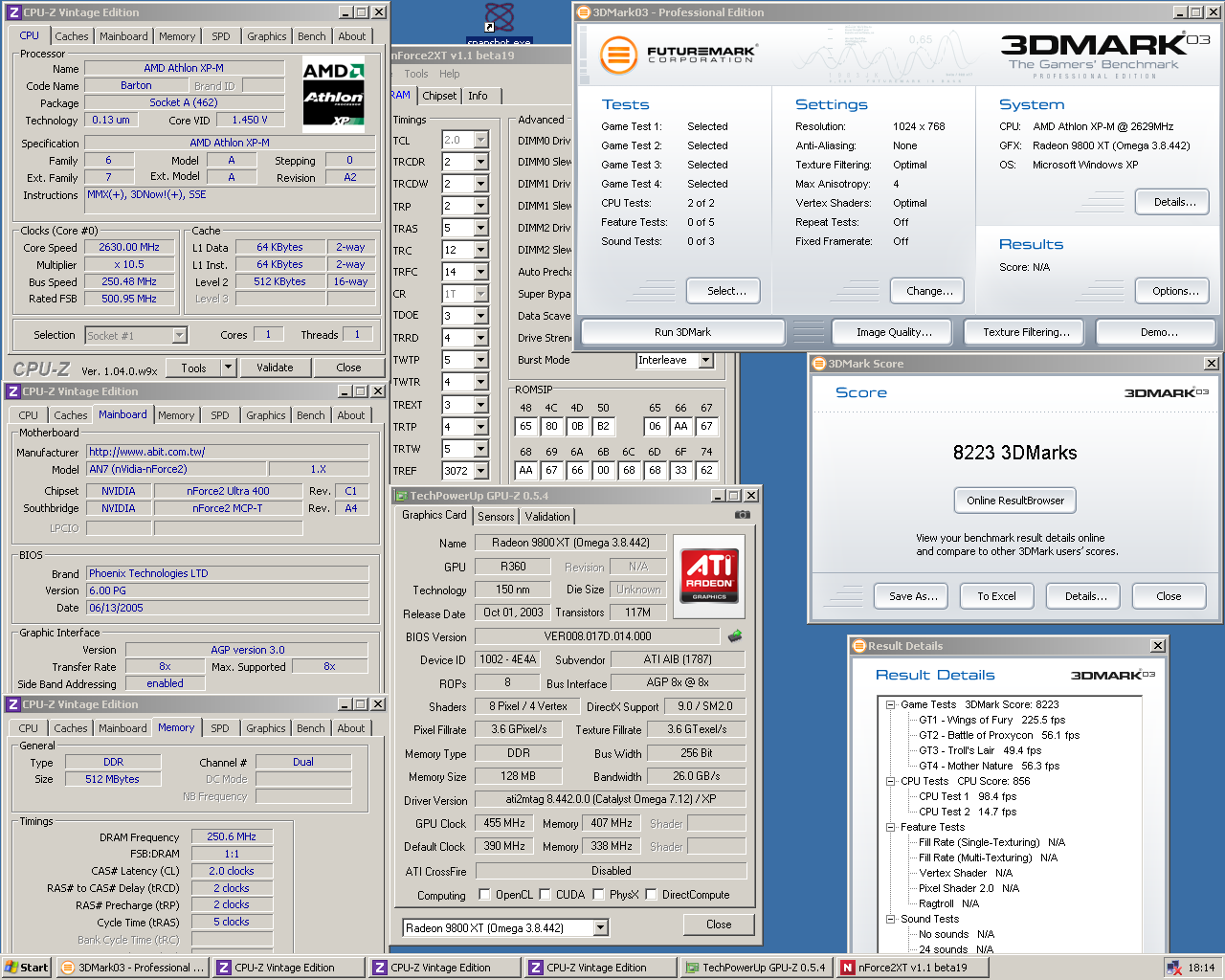Click the Image Quality... button
The height and width of the screenshot is (980, 1225).
coord(894,332)
